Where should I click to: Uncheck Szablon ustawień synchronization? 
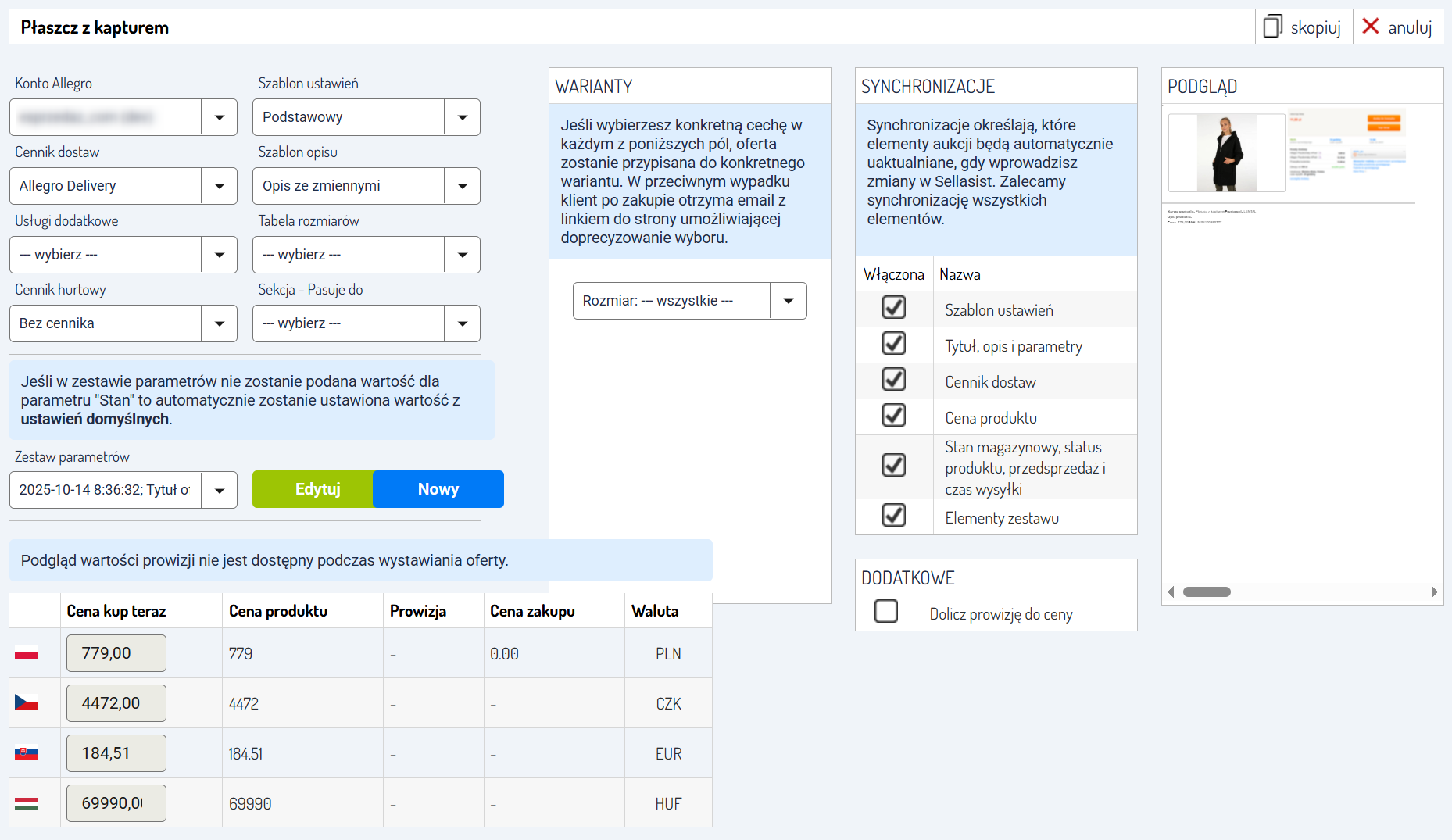pyautogui.click(x=894, y=308)
